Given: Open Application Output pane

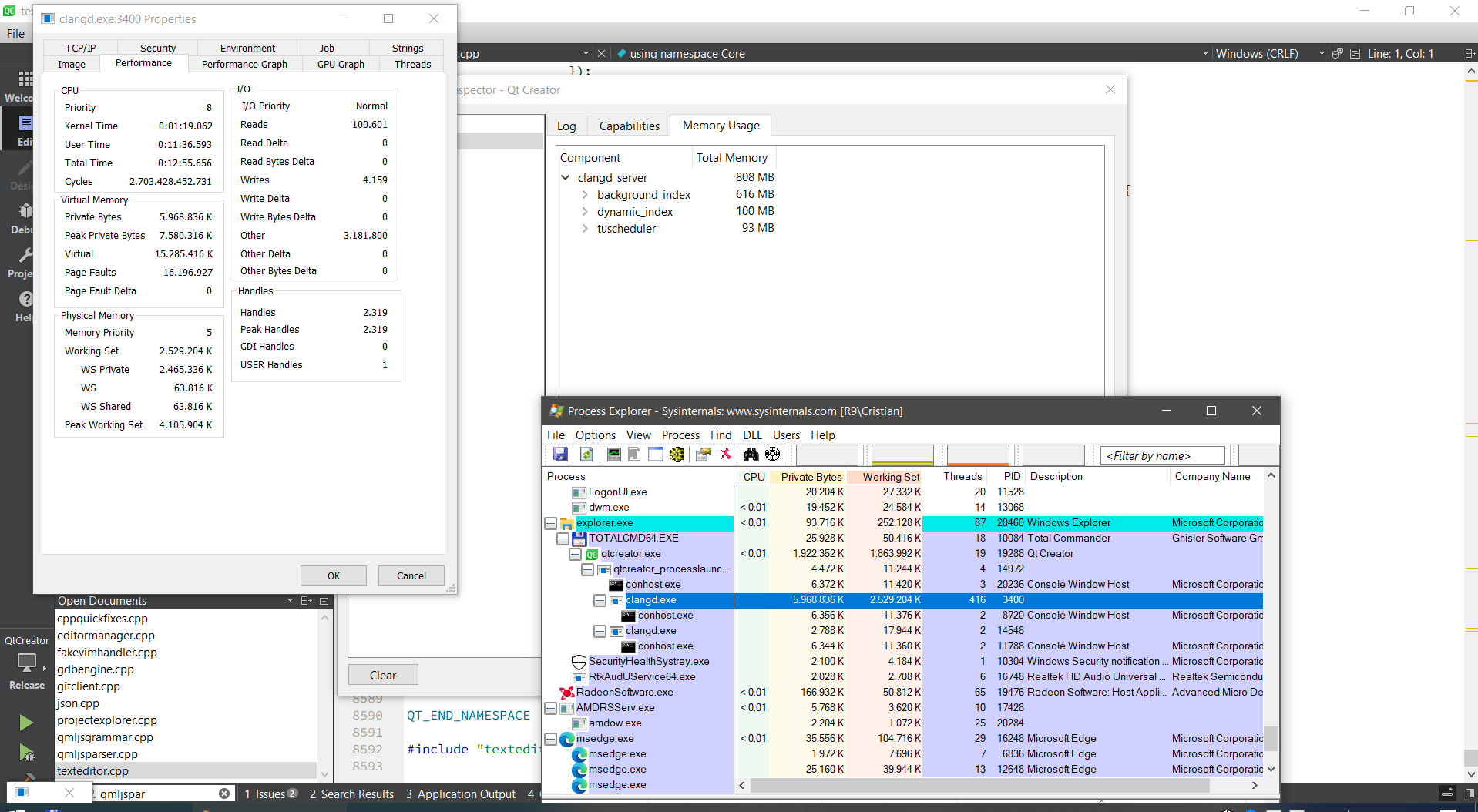Looking at the screenshot, I should (461, 794).
